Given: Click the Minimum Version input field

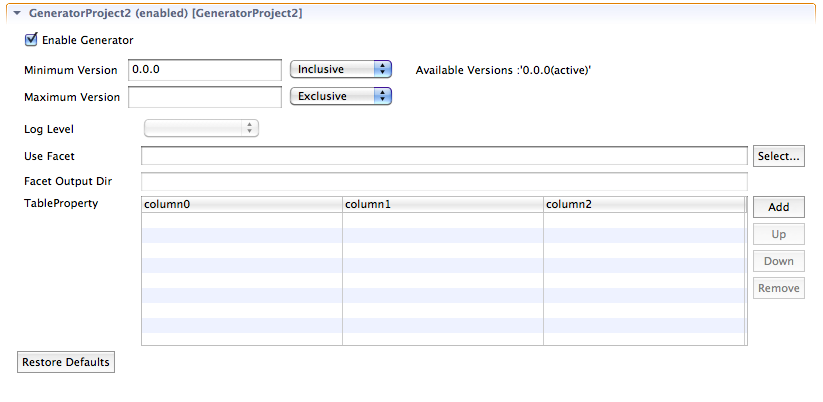Looking at the screenshot, I should pyautogui.click(x=205, y=70).
